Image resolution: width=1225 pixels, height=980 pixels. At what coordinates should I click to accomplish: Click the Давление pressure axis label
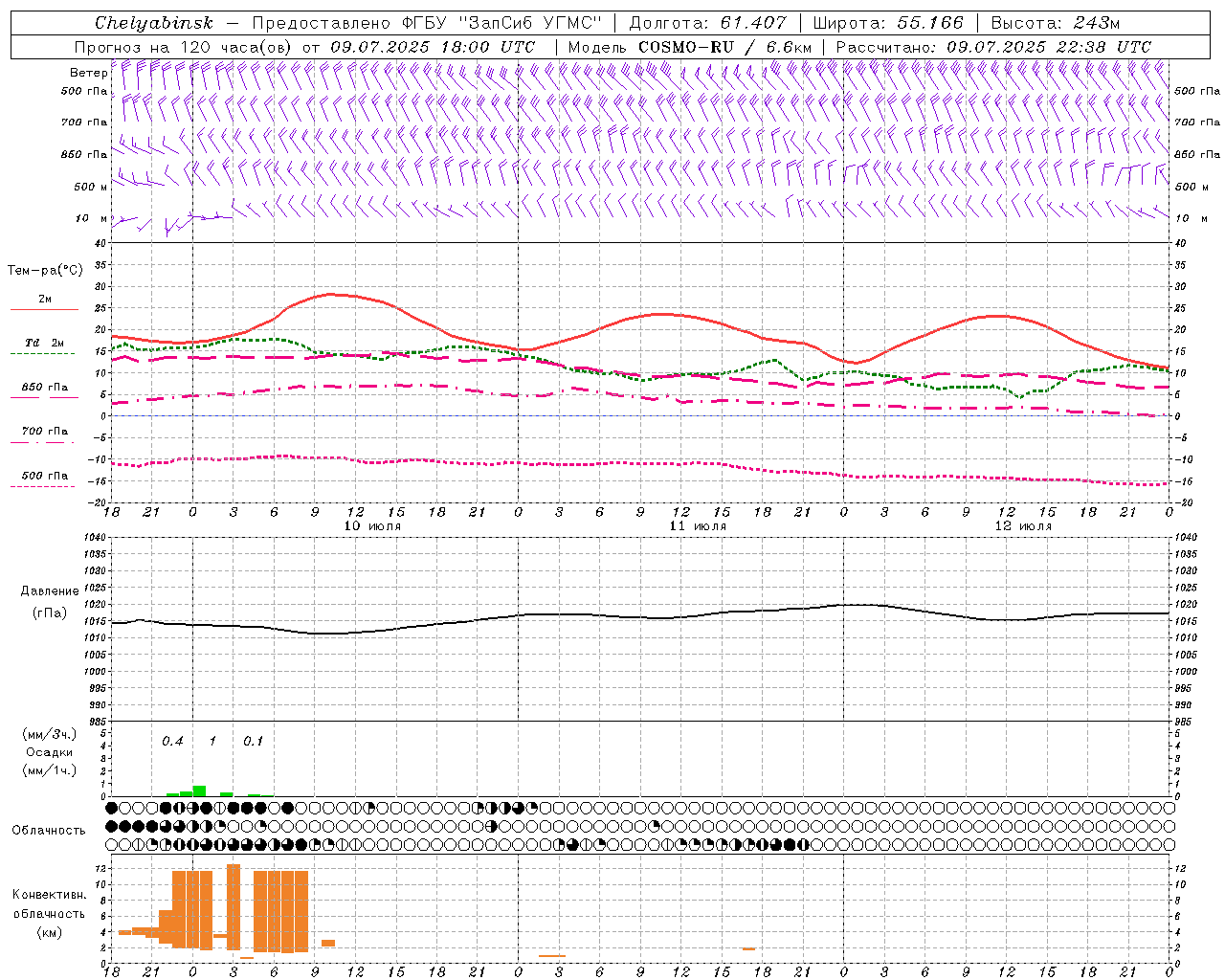click(x=50, y=591)
